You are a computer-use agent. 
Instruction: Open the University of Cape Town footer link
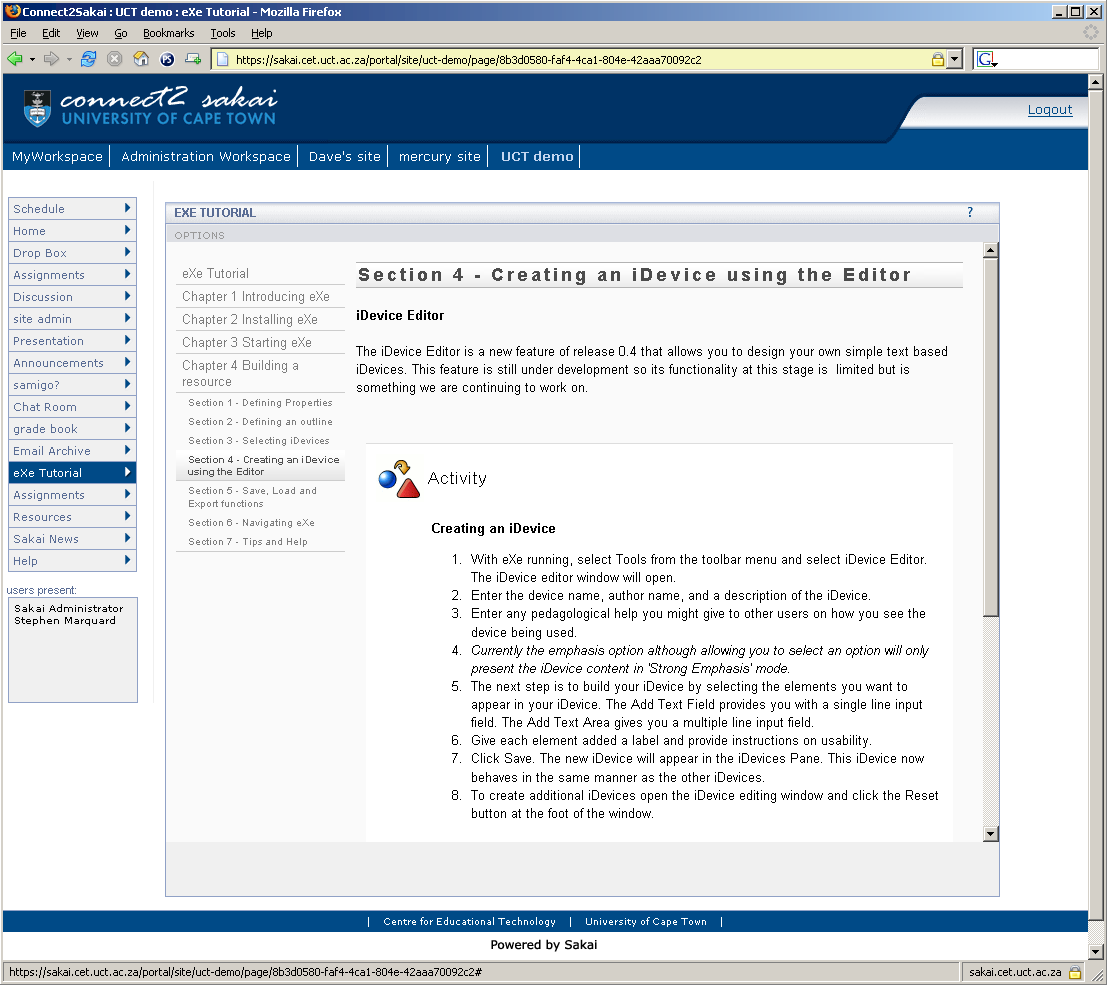point(645,921)
